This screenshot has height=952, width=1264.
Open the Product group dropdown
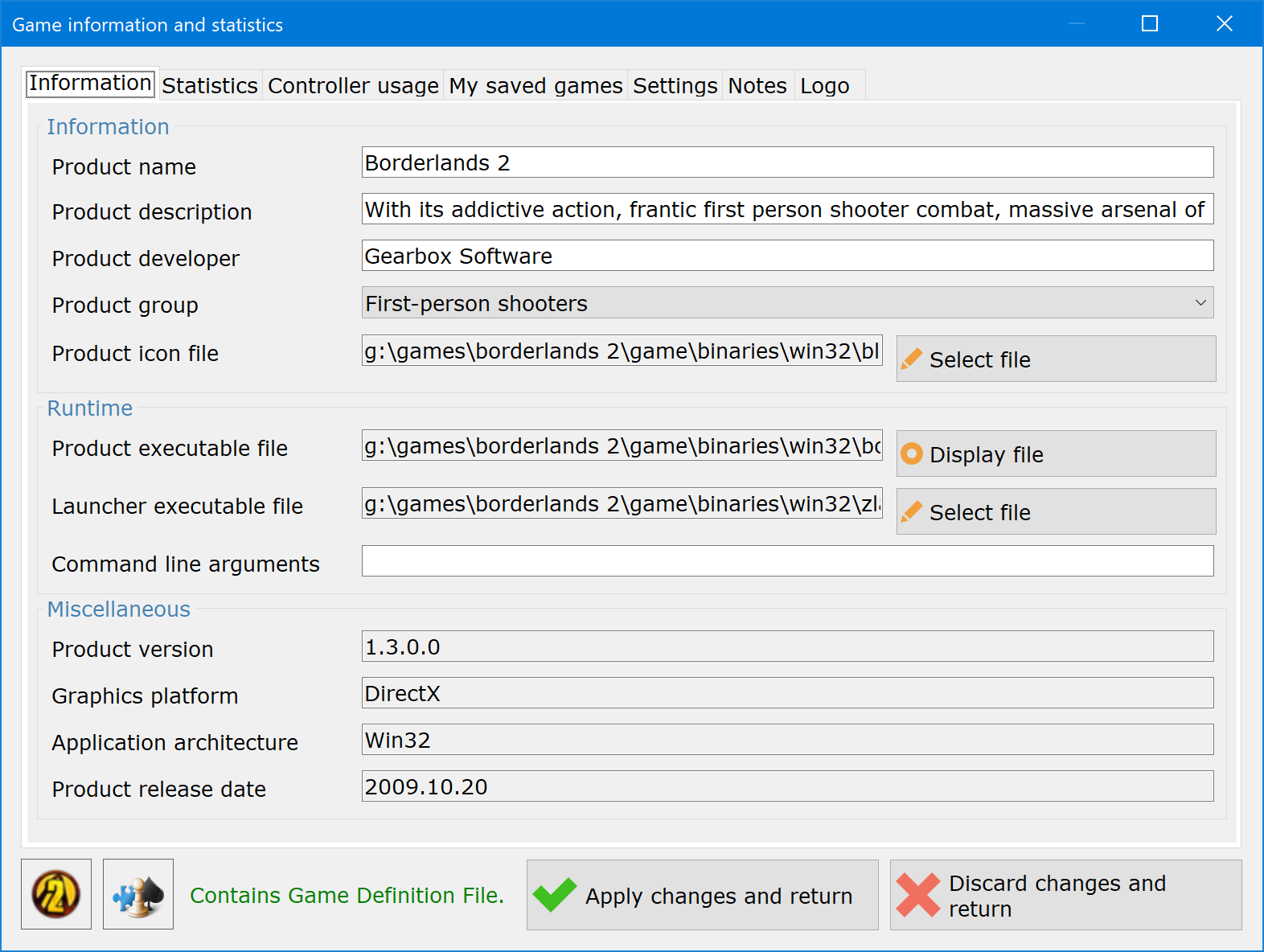[x=788, y=303]
